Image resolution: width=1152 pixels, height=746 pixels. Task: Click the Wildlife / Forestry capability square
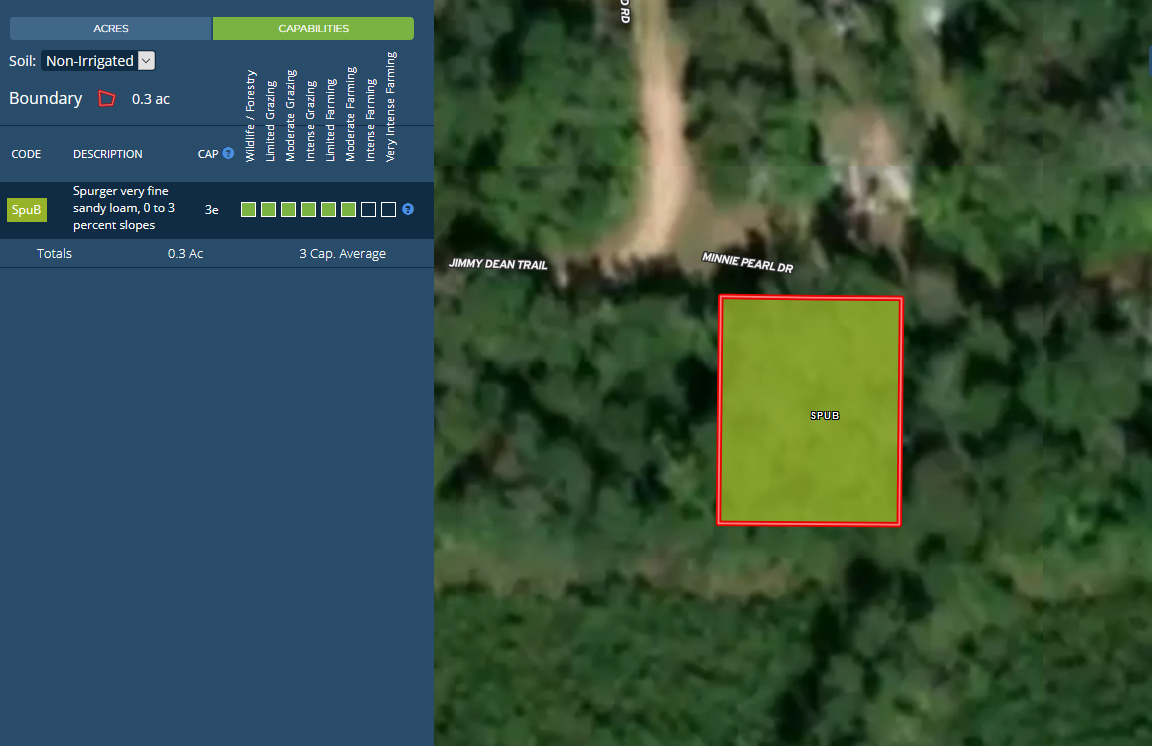click(x=248, y=210)
